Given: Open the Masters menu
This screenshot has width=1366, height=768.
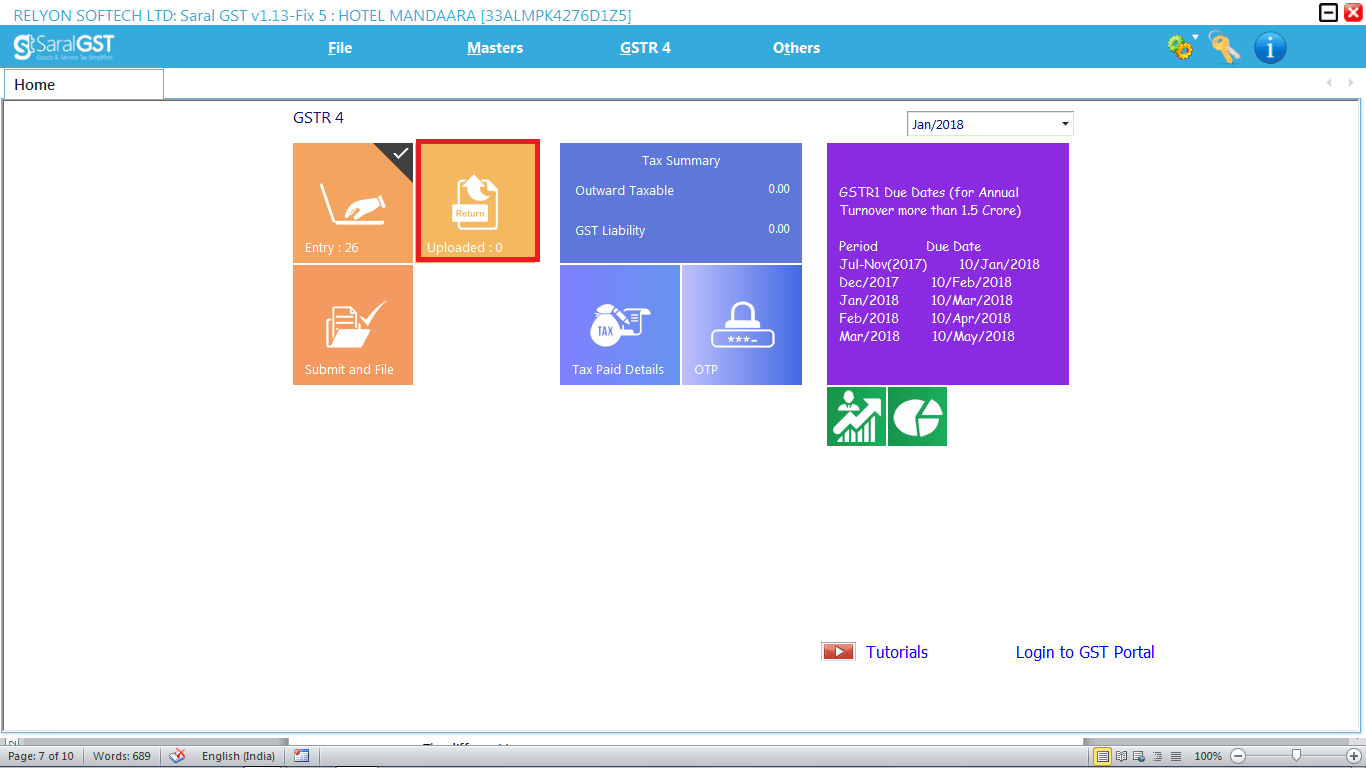Looking at the screenshot, I should (495, 48).
